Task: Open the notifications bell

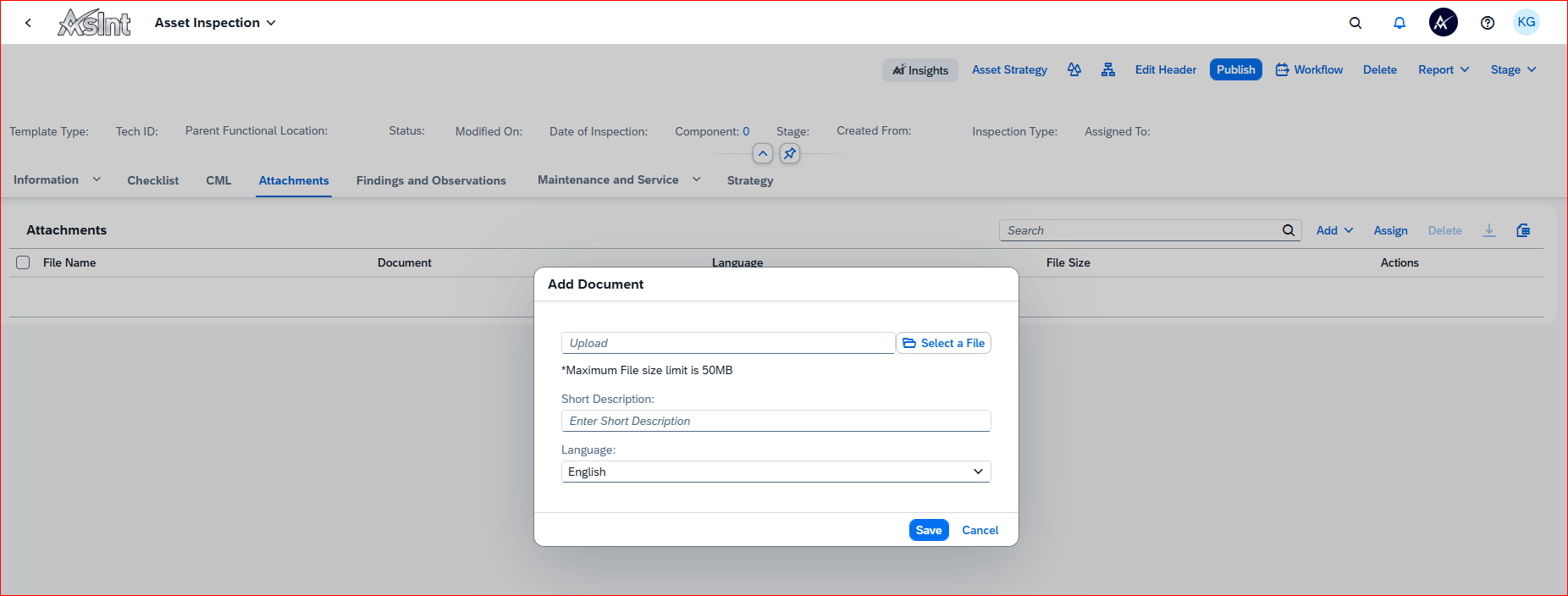Action: click(1400, 23)
